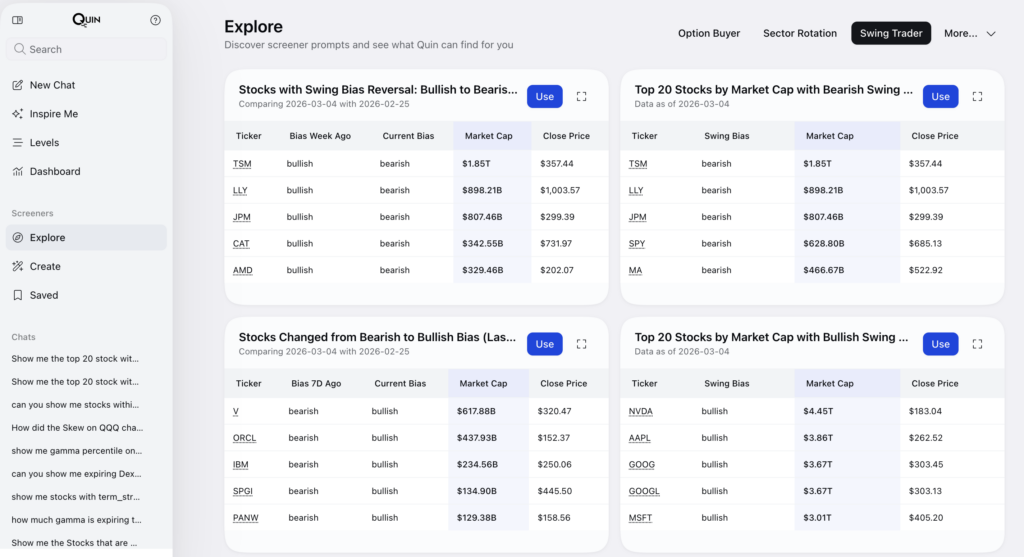This screenshot has height=557, width=1024.
Task: Click the sidebar Search field
Action: pyautogui.click(x=86, y=49)
